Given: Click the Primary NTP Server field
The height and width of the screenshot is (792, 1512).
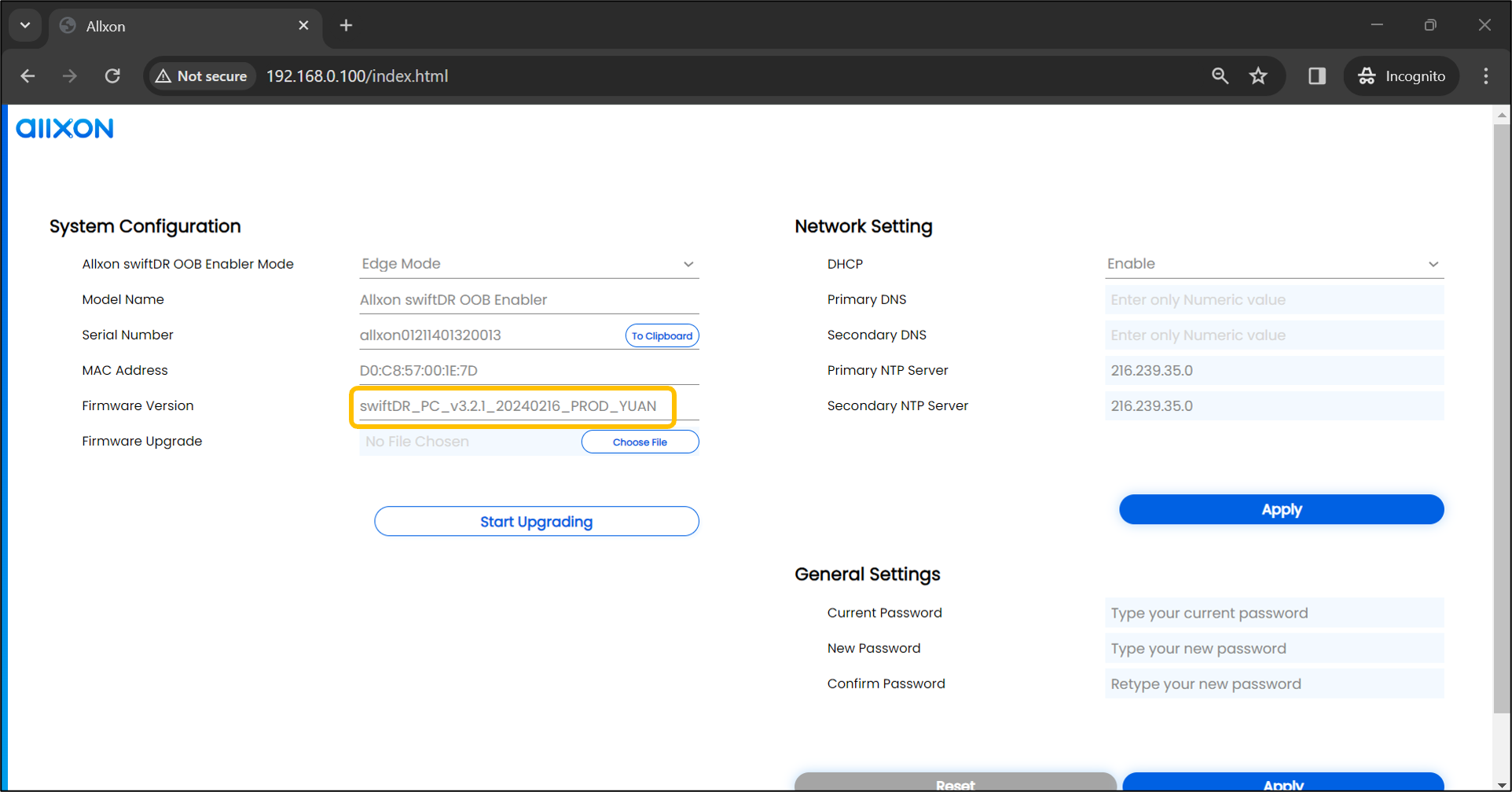Looking at the screenshot, I should [1274, 371].
